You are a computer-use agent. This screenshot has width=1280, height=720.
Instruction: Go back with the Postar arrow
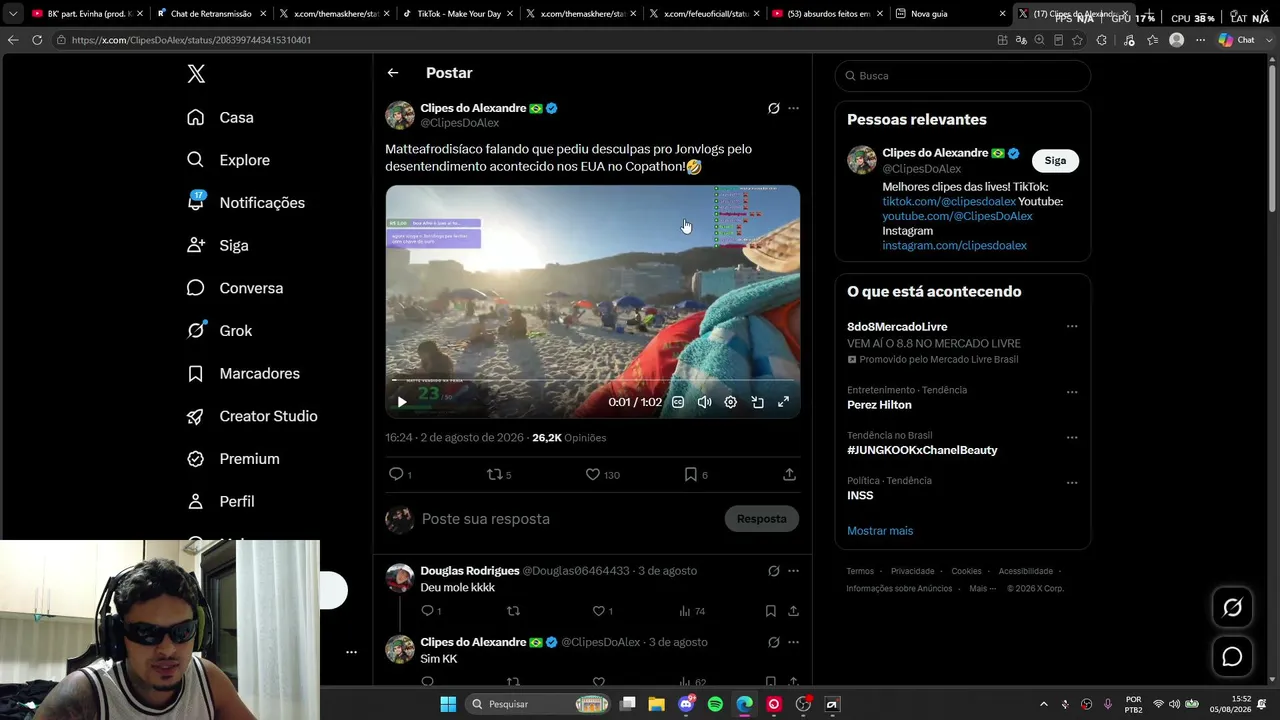[393, 73]
